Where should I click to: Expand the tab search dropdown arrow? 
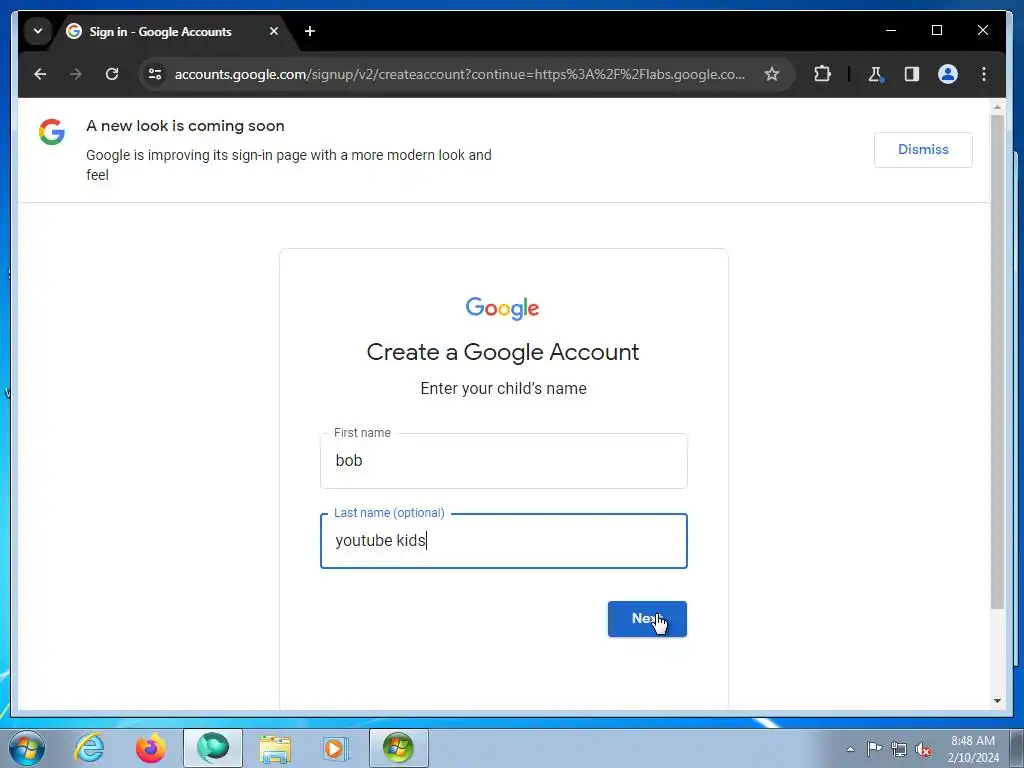coord(38,31)
